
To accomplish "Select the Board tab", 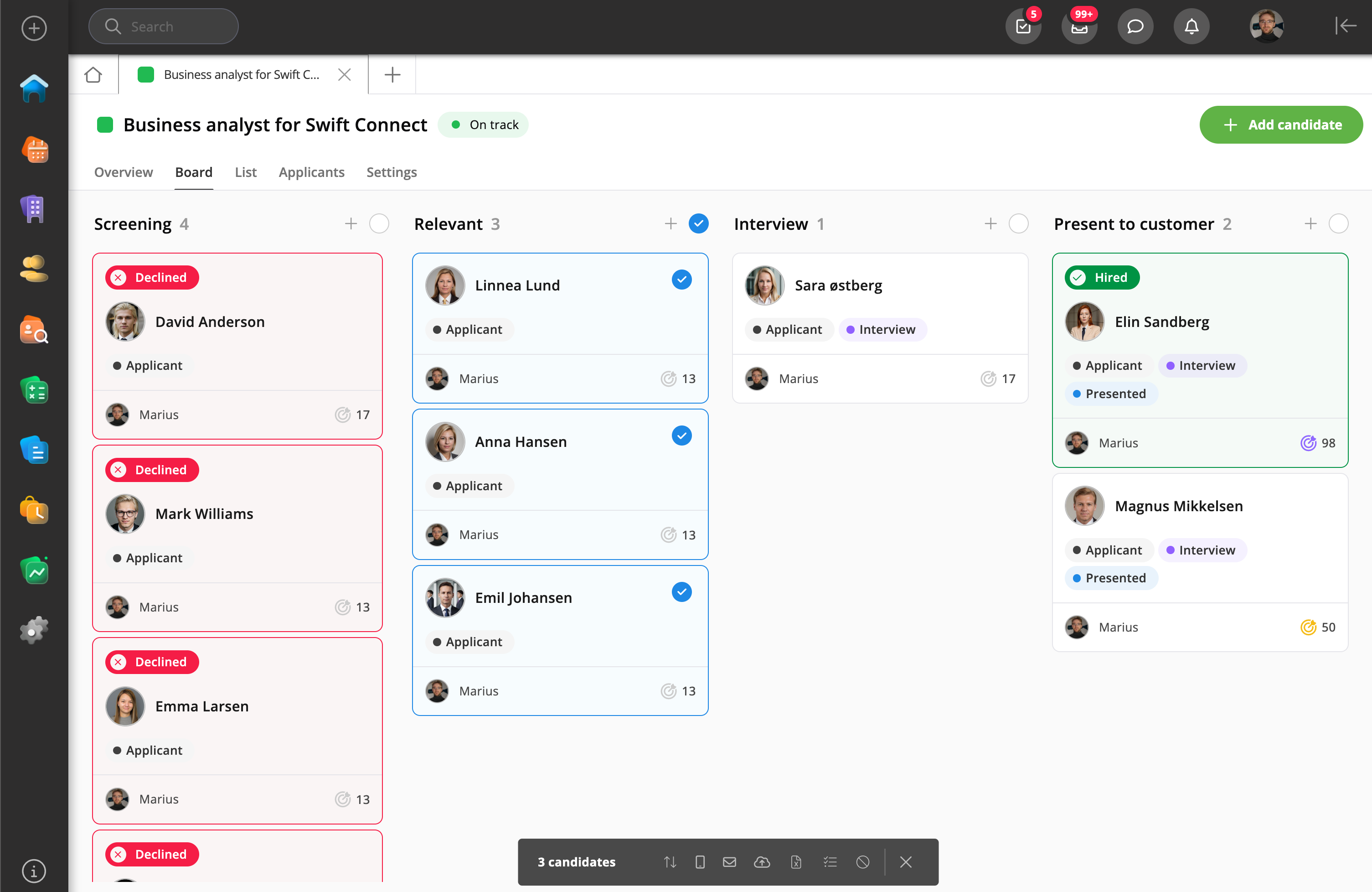I will click(x=194, y=172).
